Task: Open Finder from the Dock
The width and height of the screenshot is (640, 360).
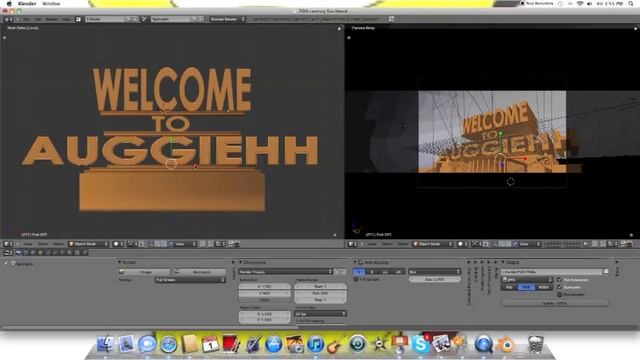Action: 105,344
